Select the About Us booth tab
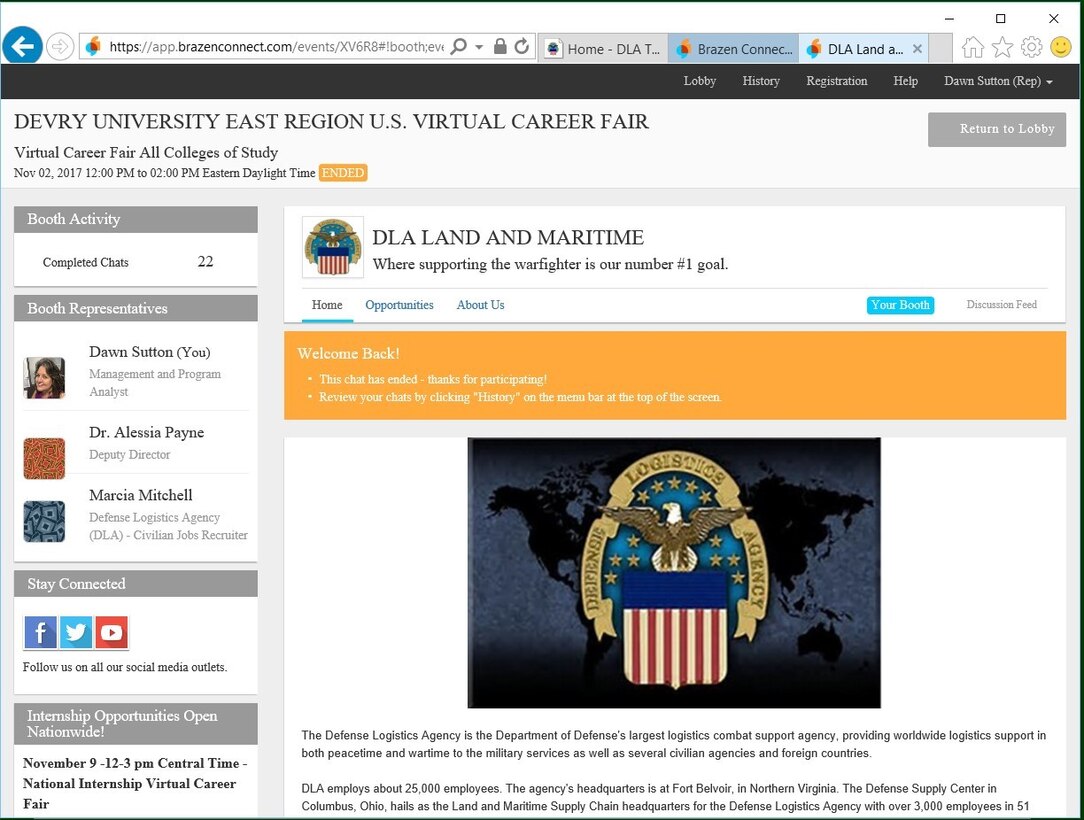The height and width of the screenshot is (820, 1084). click(x=480, y=305)
